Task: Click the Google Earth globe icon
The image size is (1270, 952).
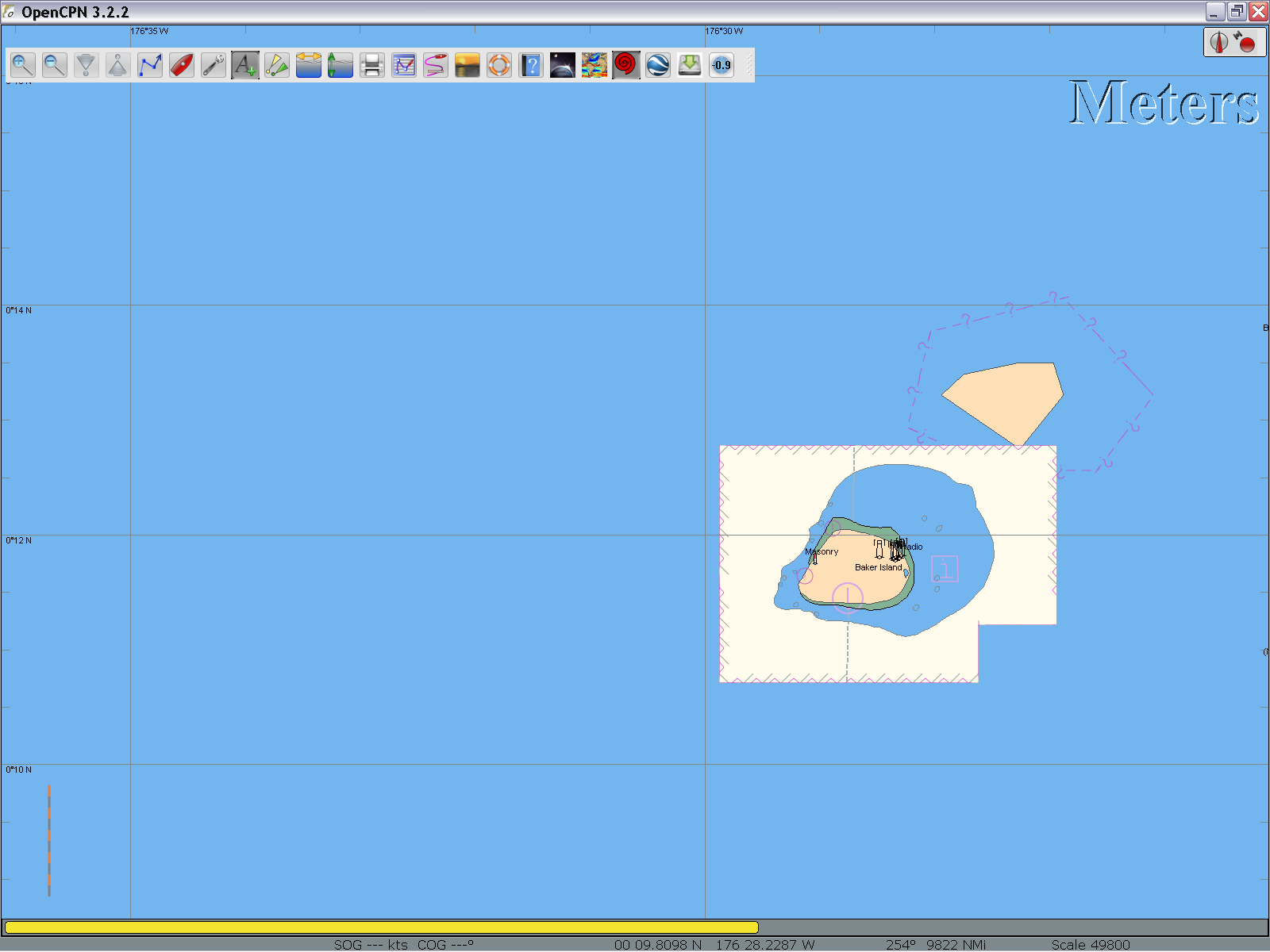Action: 658,65
